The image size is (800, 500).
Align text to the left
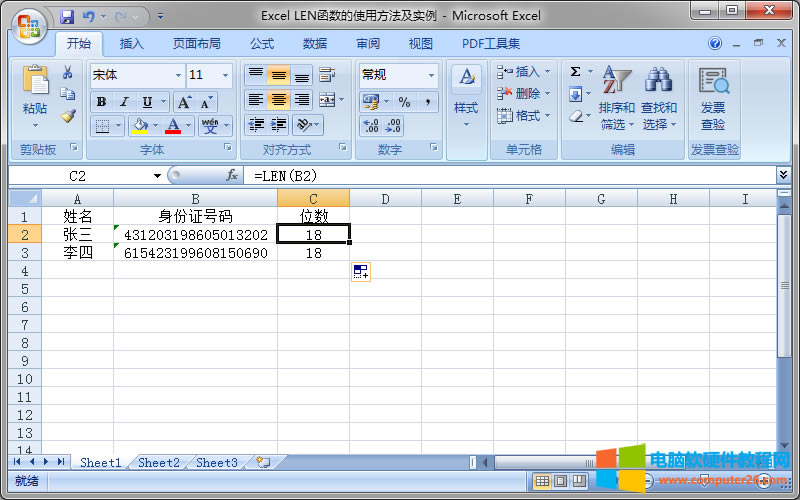click(255, 100)
